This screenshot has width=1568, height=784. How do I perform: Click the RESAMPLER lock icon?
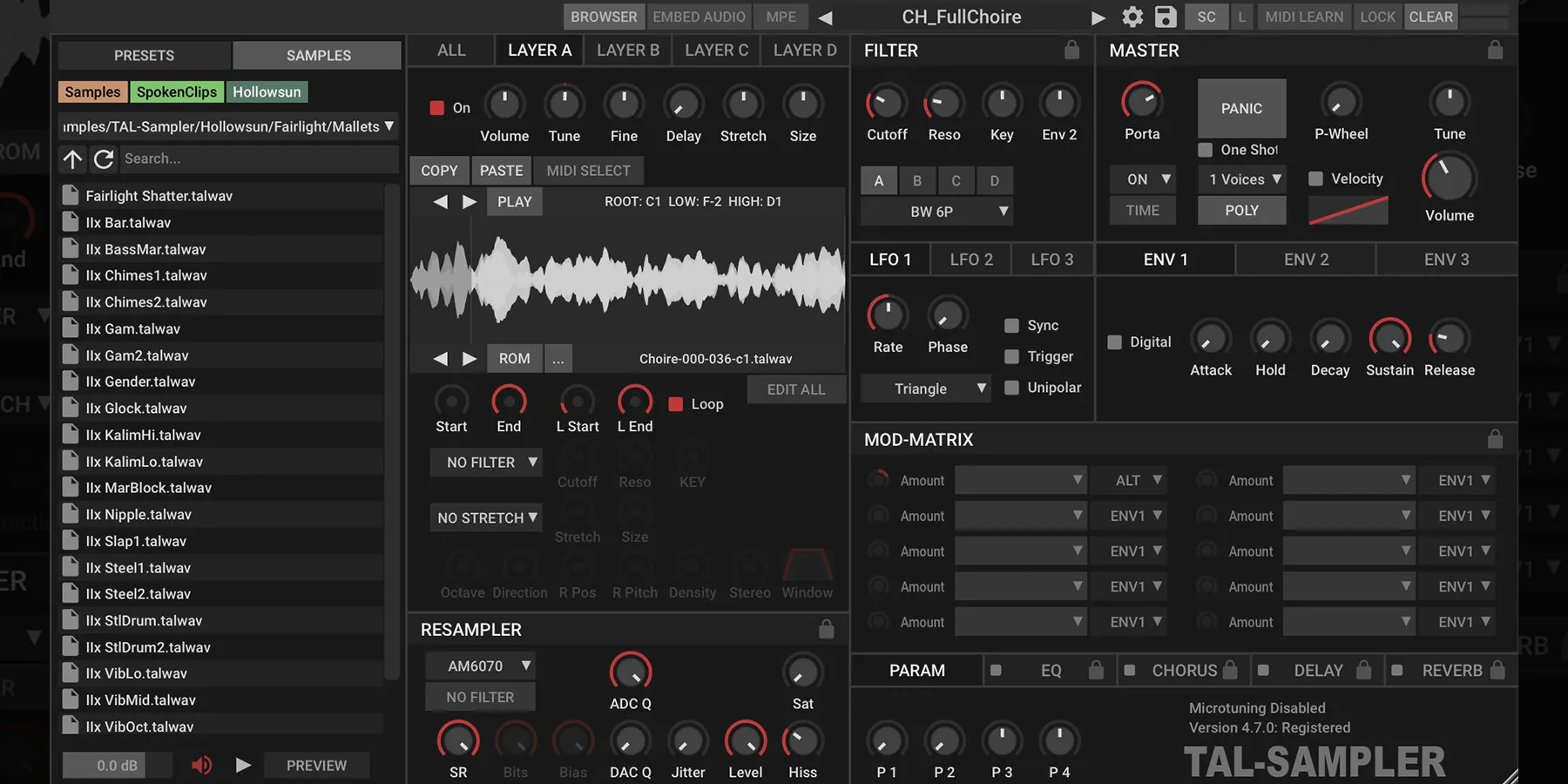coord(826,629)
